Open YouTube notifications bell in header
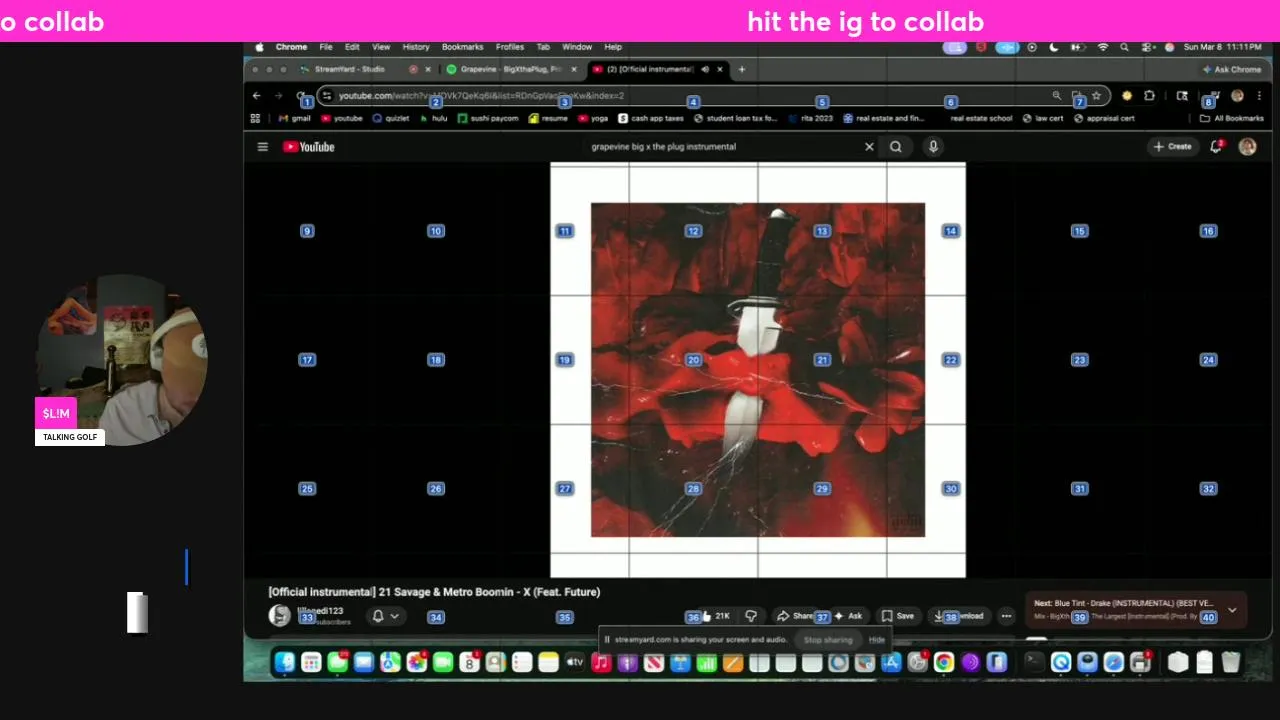This screenshot has height=720, width=1280. [1217, 147]
